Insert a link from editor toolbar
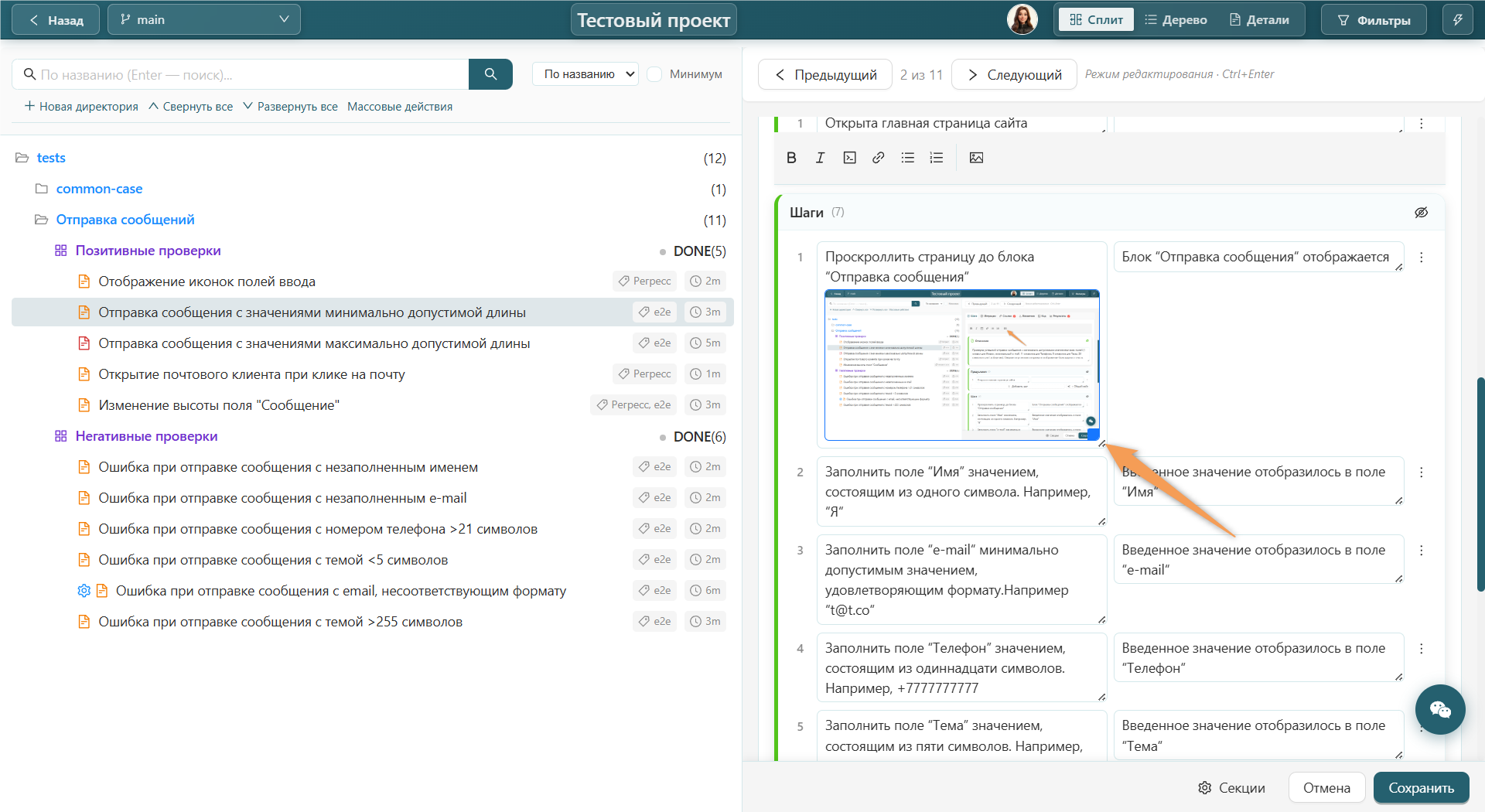1485x812 pixels. point(878,158)
